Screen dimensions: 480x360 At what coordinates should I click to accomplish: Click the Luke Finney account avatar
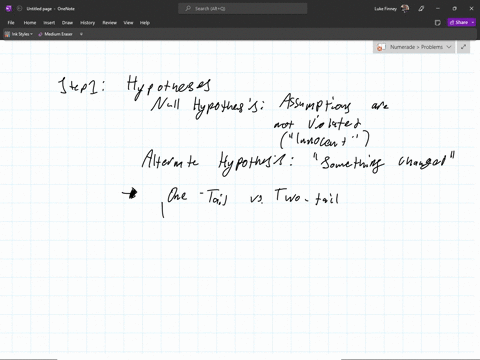[405, 9]
